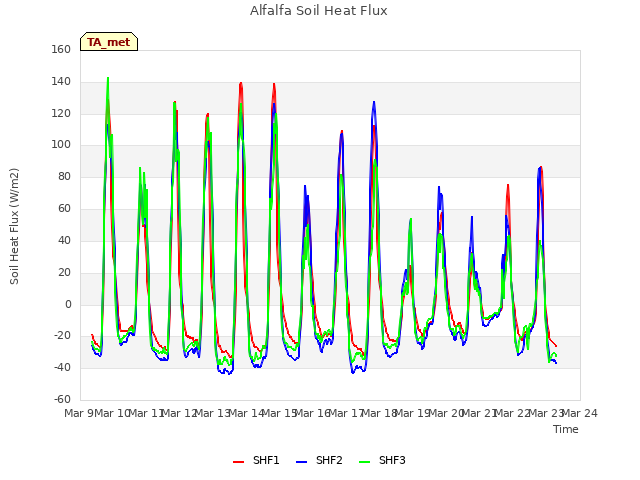The image size is (640, 480).
Task: Click the -60 y-axis tick label
Action: pyautogui.click(x=63, y=399)
